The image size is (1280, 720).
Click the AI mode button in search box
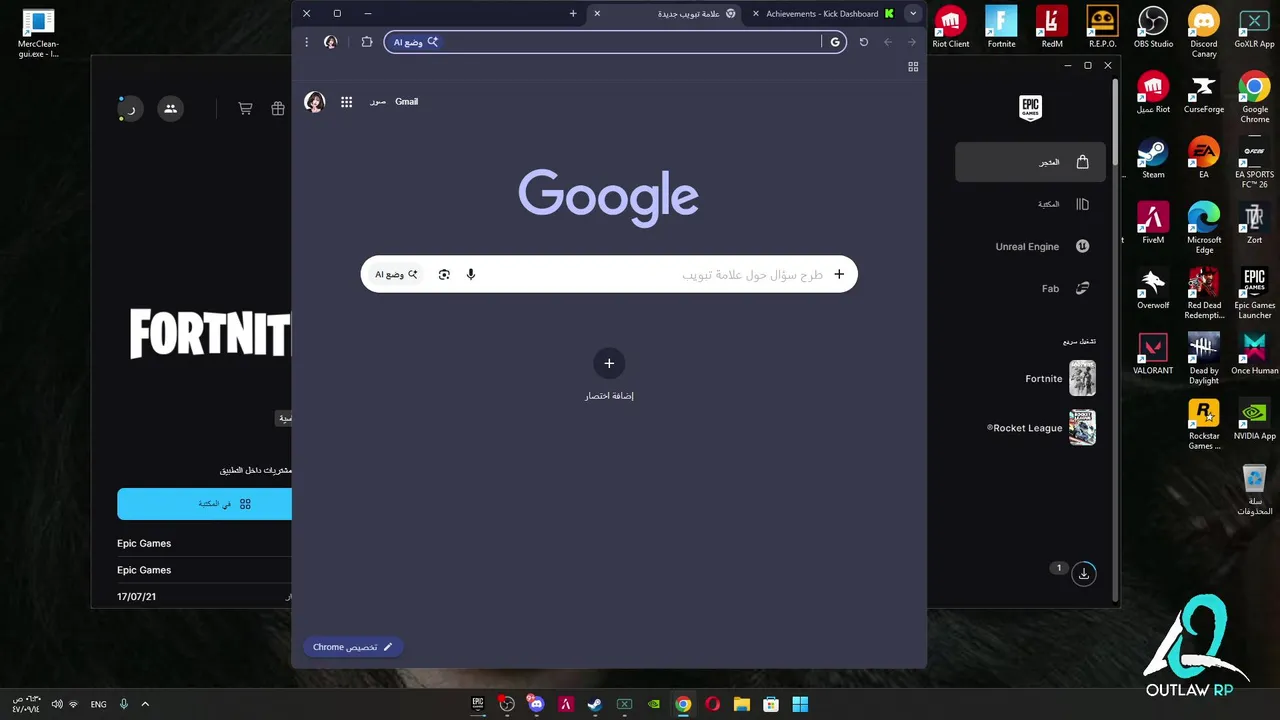[x=396, y=274]
